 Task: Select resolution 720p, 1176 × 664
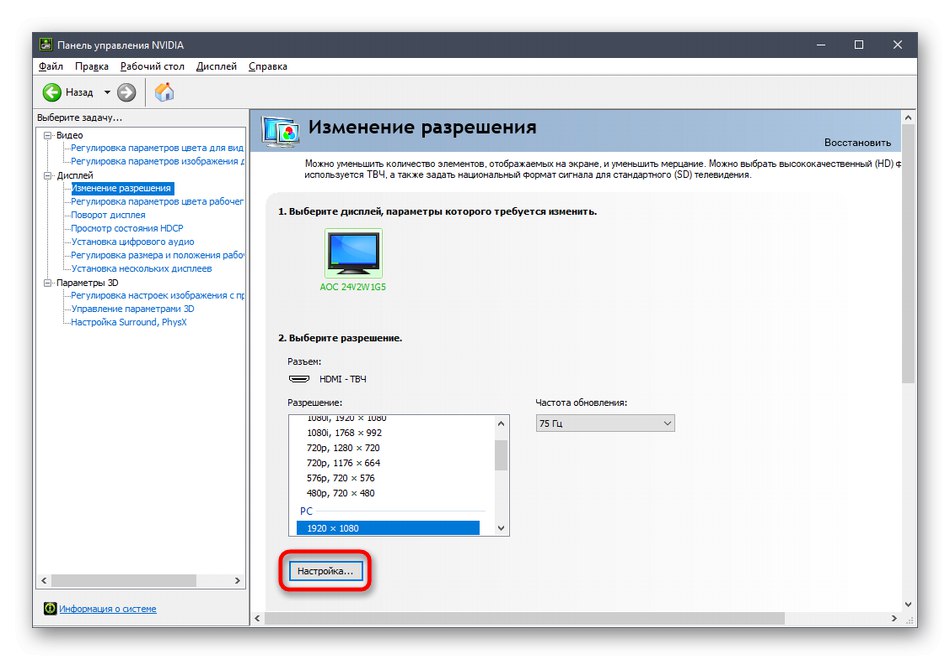(x=344, y=463)
